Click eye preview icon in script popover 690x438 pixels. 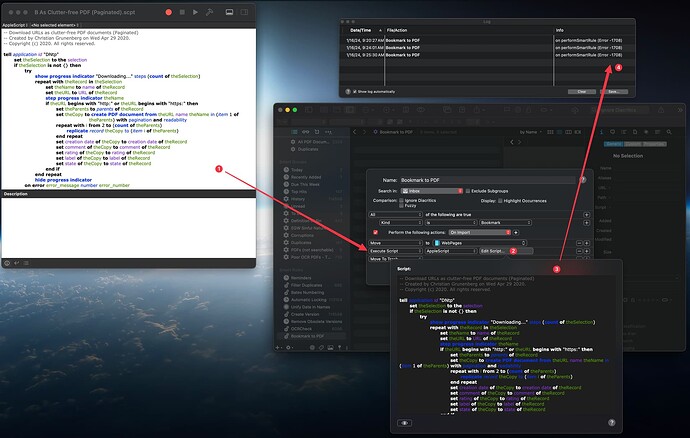[404, 423]
